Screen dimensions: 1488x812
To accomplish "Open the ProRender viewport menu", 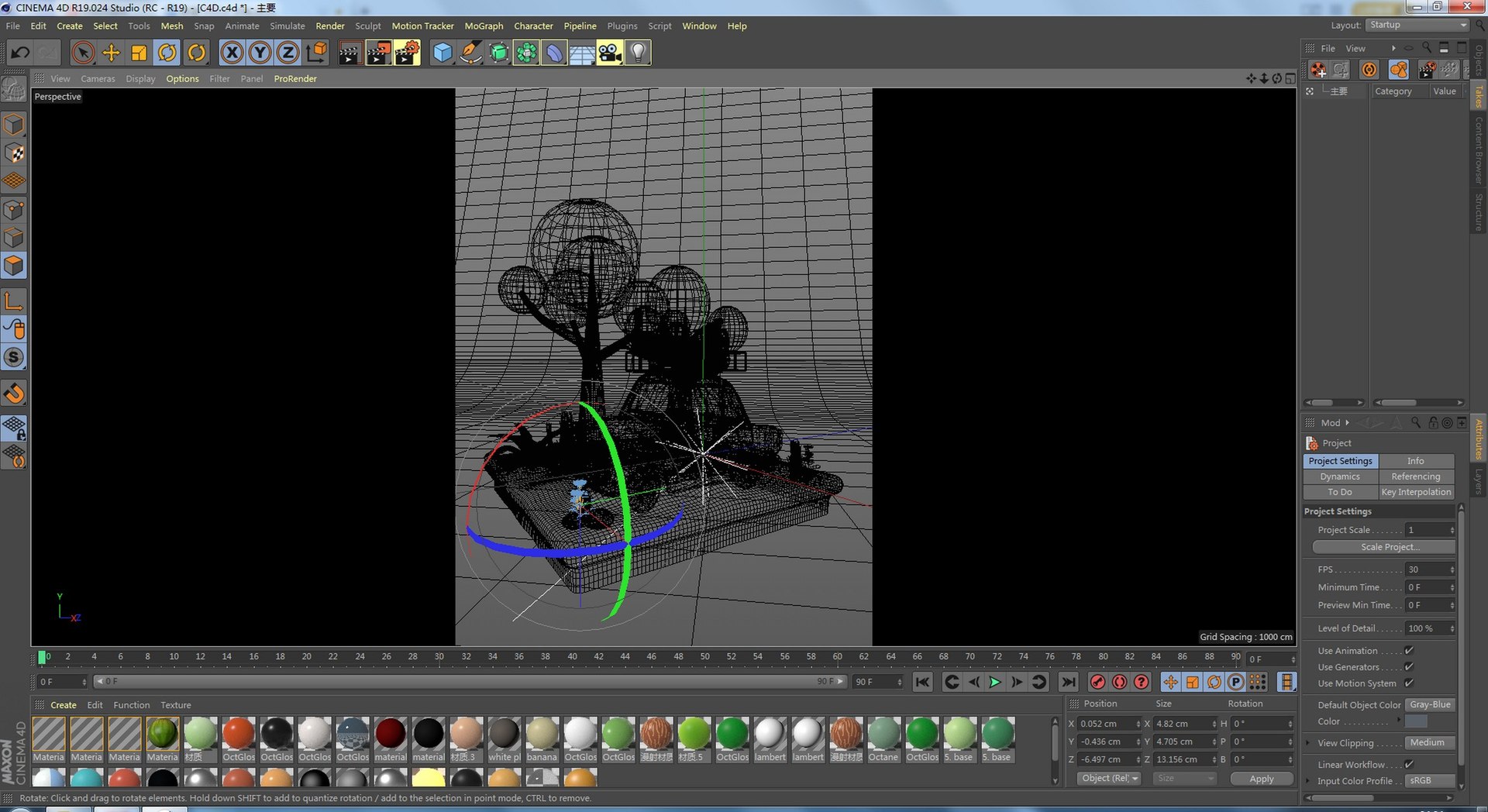I will (x=295, y=78).
